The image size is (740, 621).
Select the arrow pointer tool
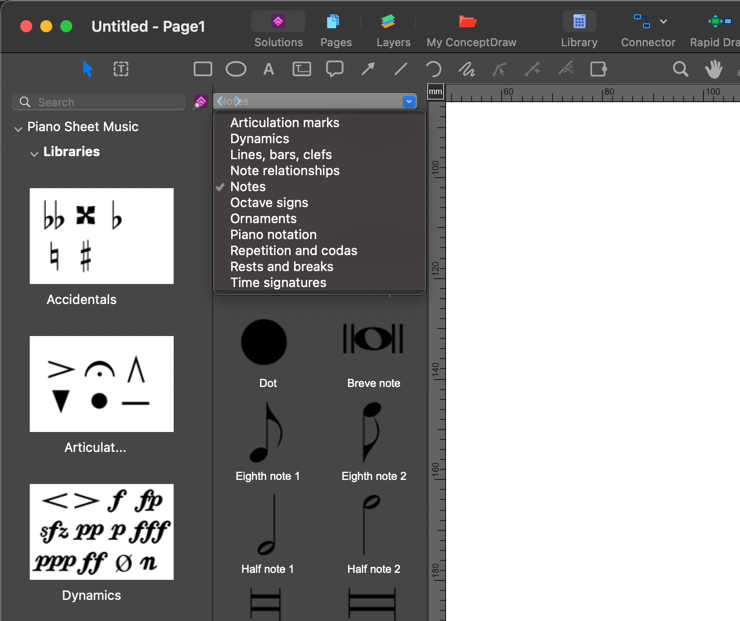click(x=87, y=69)
